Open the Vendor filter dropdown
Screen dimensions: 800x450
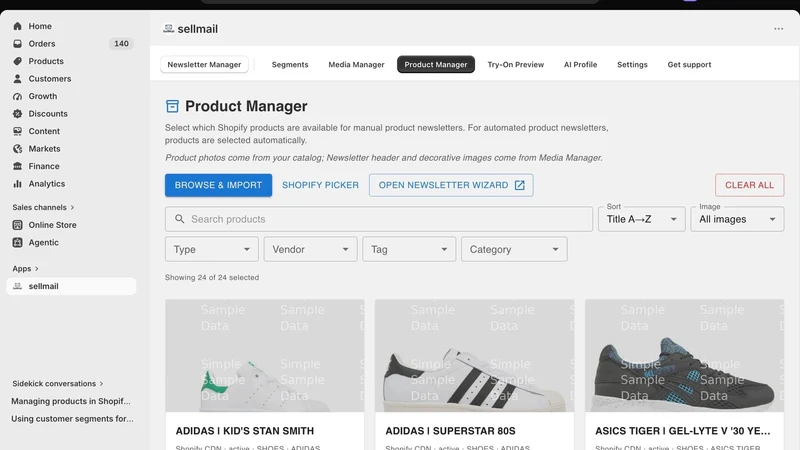point(310,249)
